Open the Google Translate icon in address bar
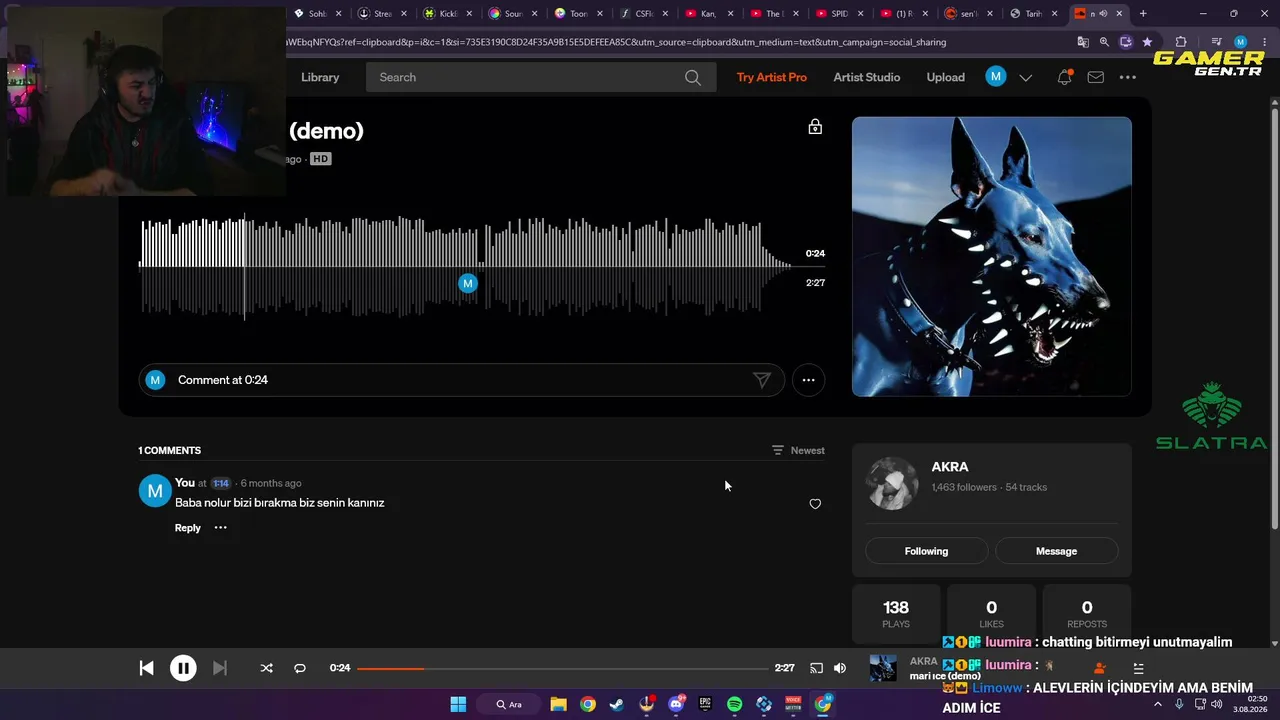Viewport: 1280px width, 720px height. pyautogui.click(x=1083, y=42)
